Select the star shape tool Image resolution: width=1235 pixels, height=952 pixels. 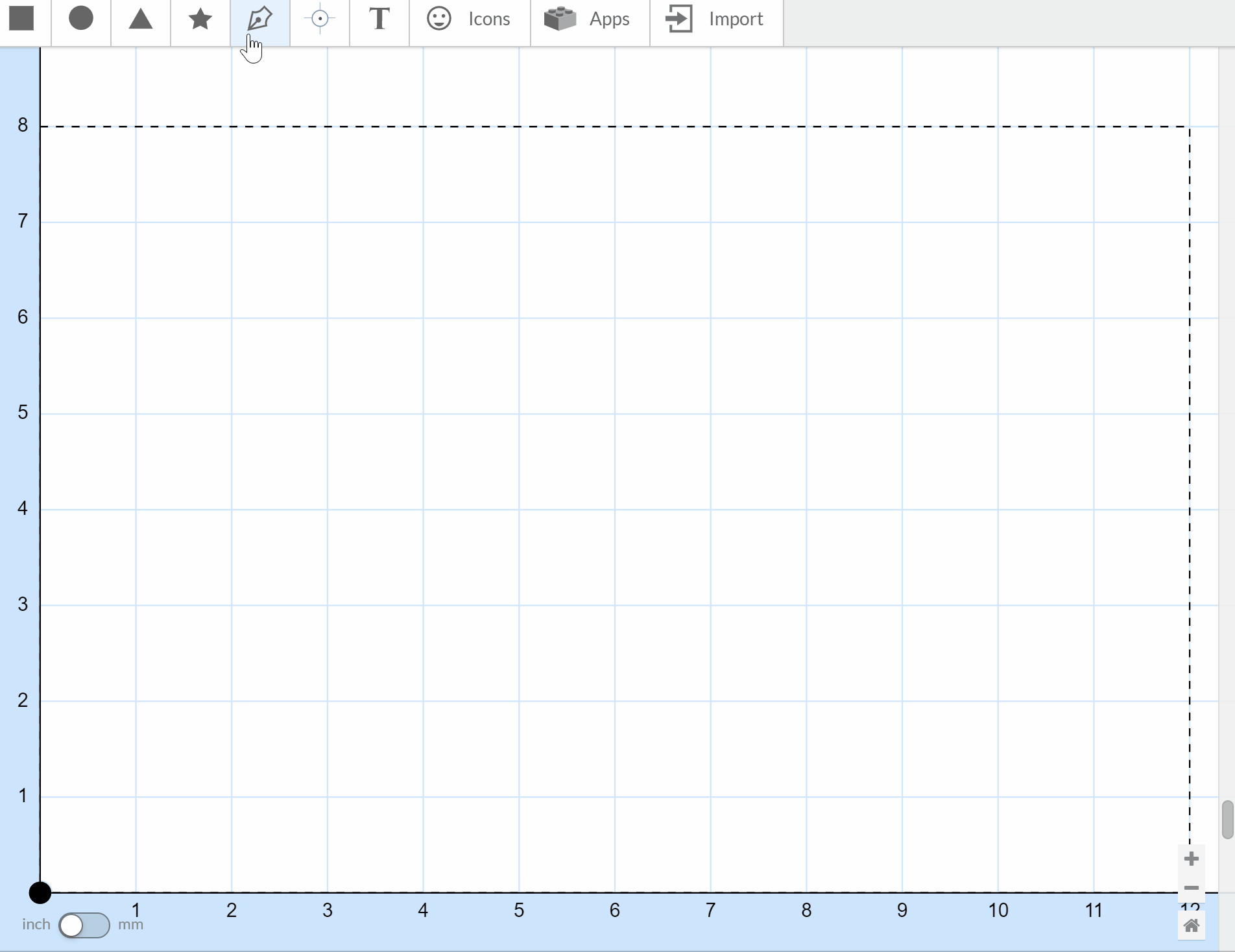[x=200, y=19]
